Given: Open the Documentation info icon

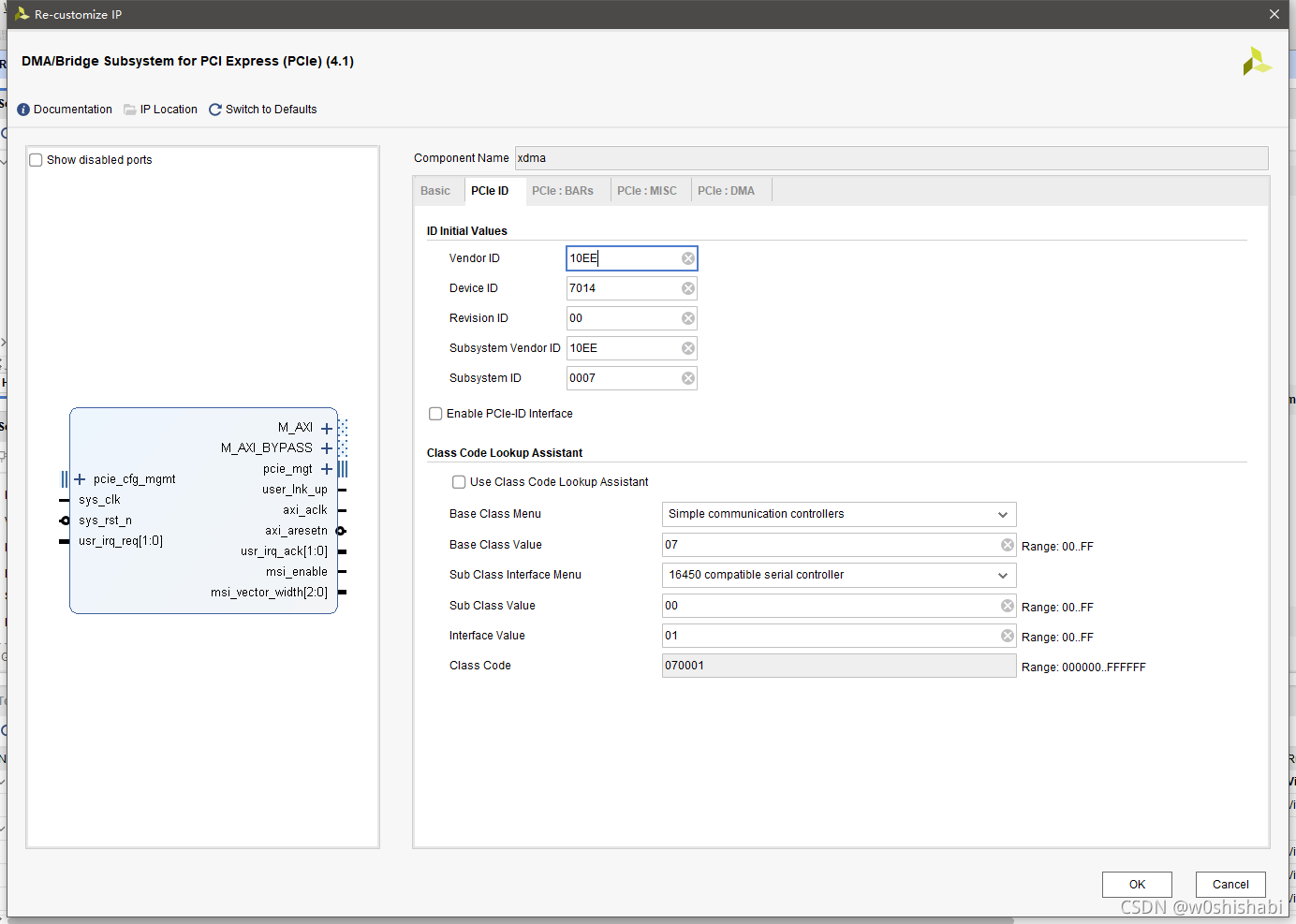Looking at the screenshot, I should pyautogui.click(x=23, y=110).
